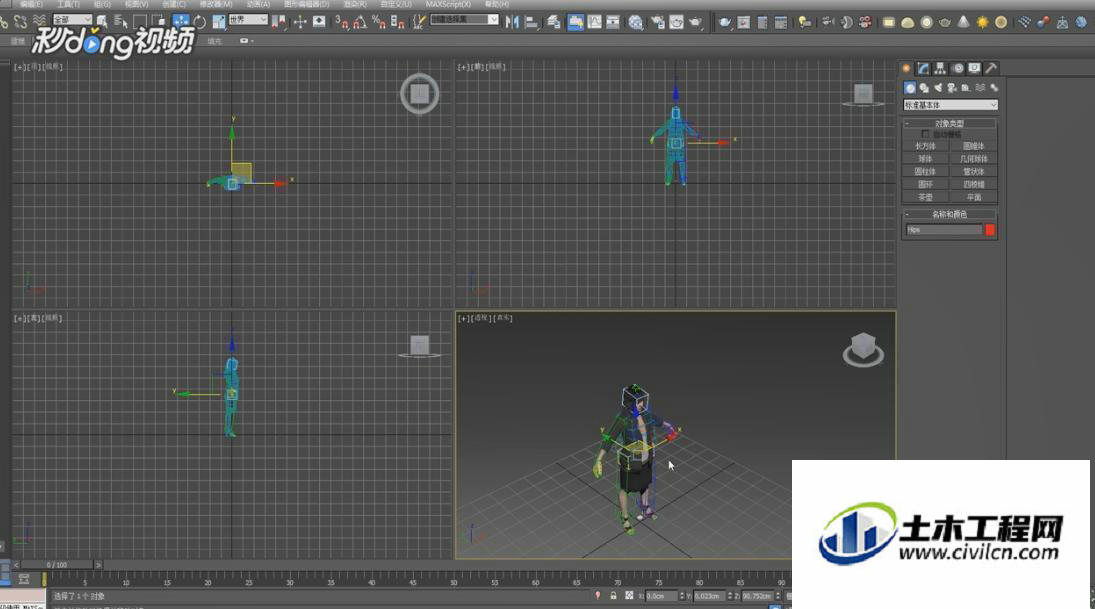Activate the Select and Move tool
The width and height of the screenshot is (1095, 609).
[x=180, y=22]
